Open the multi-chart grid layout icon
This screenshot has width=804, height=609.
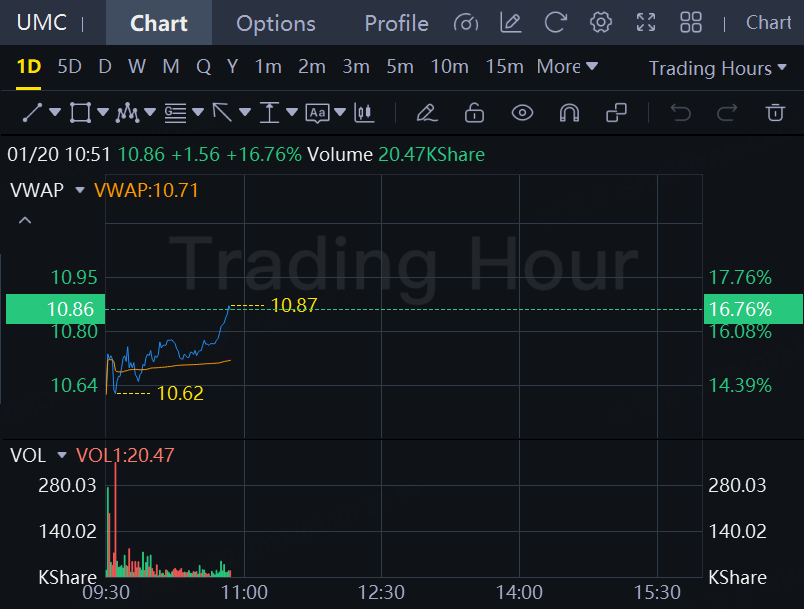coord(690,23)
